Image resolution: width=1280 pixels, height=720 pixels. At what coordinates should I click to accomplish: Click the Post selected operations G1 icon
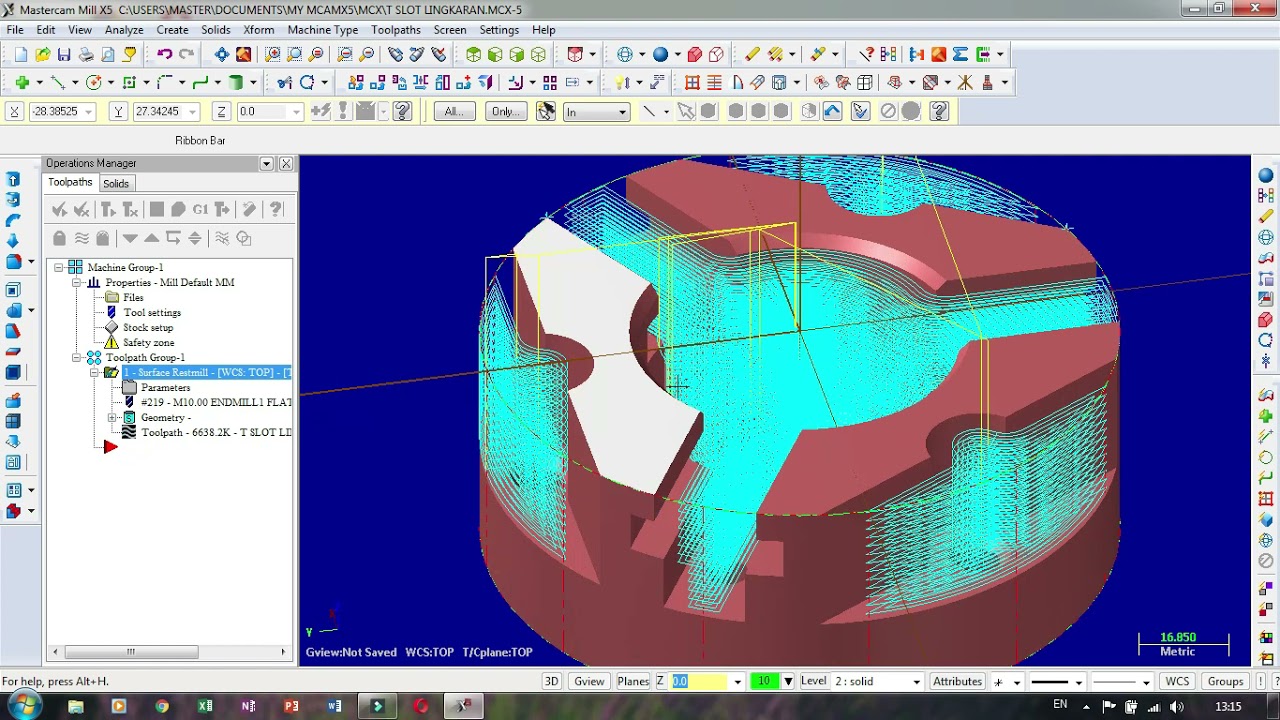tap(200, 209)
